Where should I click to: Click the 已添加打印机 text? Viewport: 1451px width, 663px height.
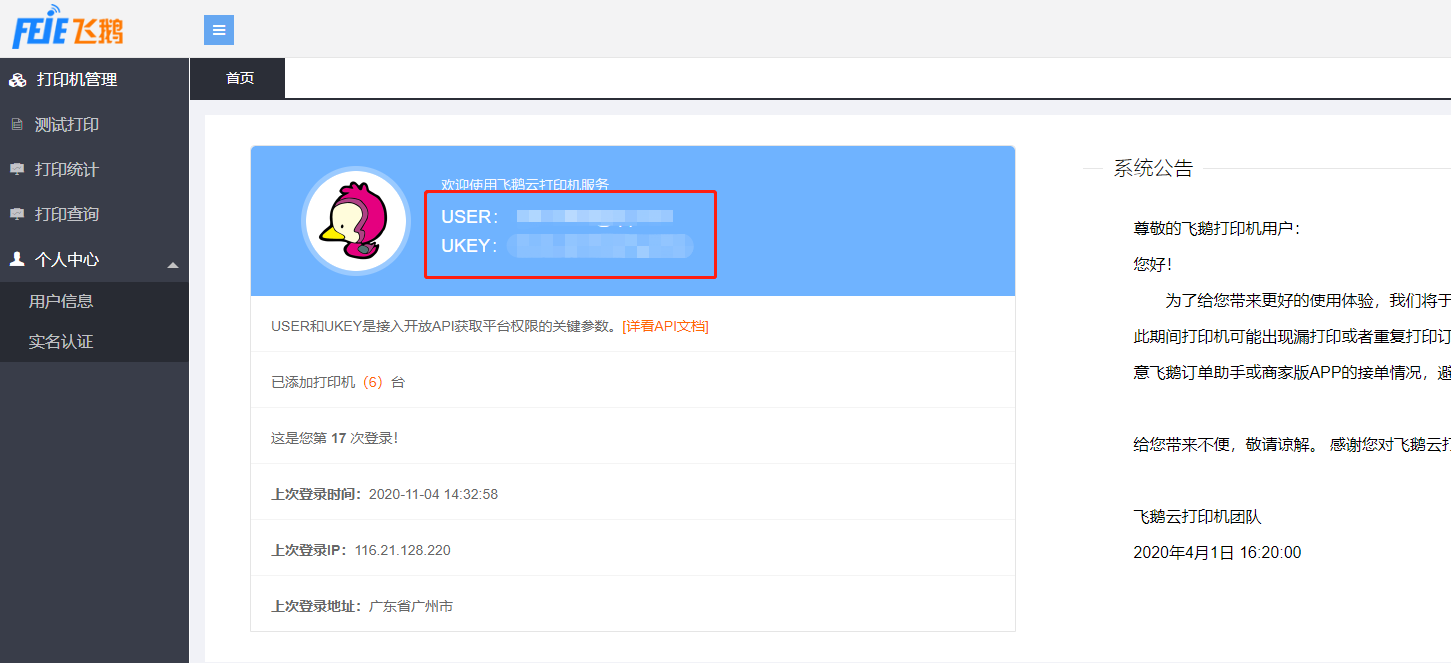[313, 382]
